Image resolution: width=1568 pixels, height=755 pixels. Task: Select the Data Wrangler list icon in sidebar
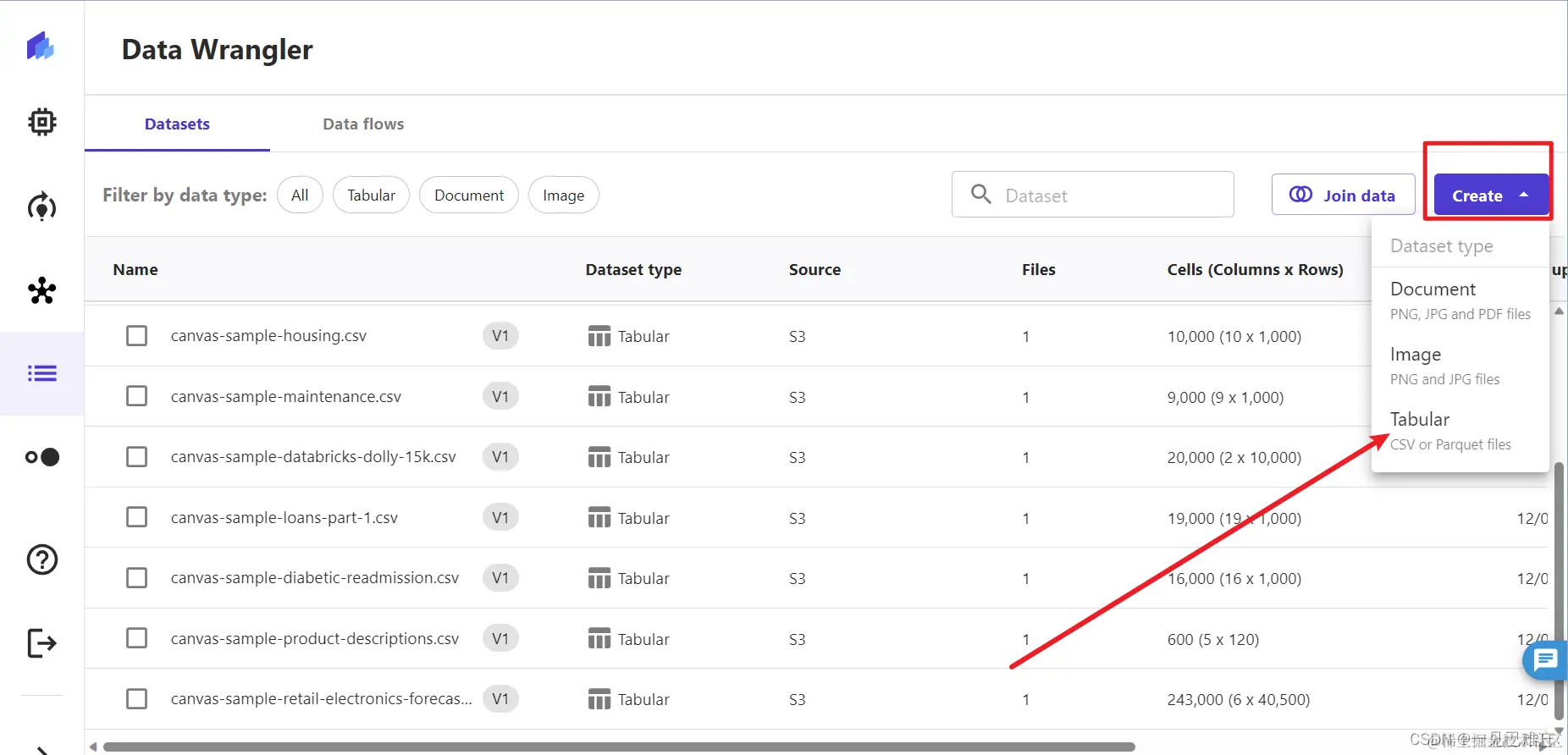pos(41,373)
